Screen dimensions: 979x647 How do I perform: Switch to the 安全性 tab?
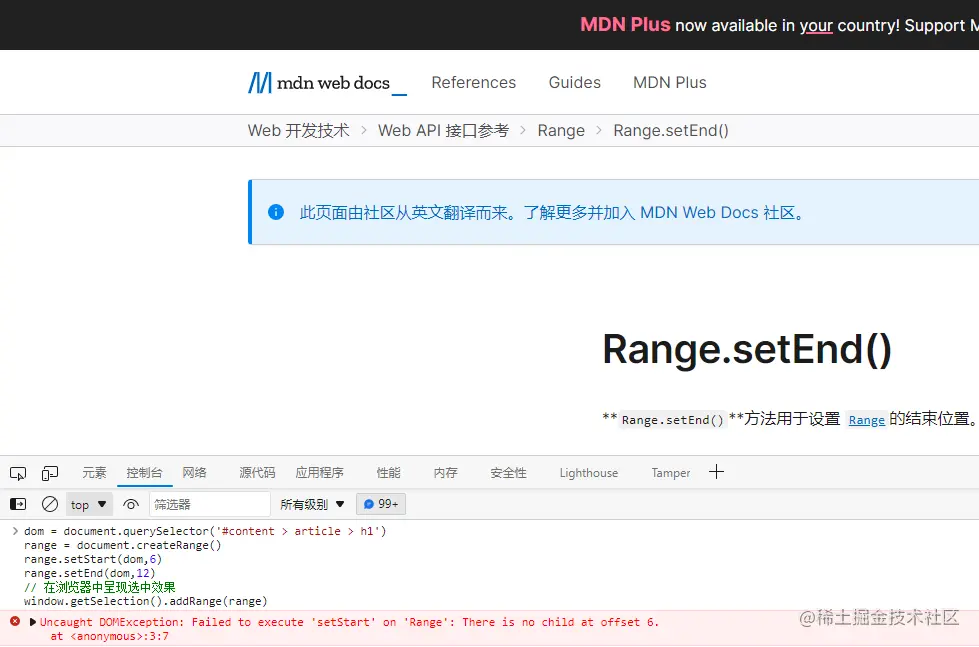click(x=508, y=473)
